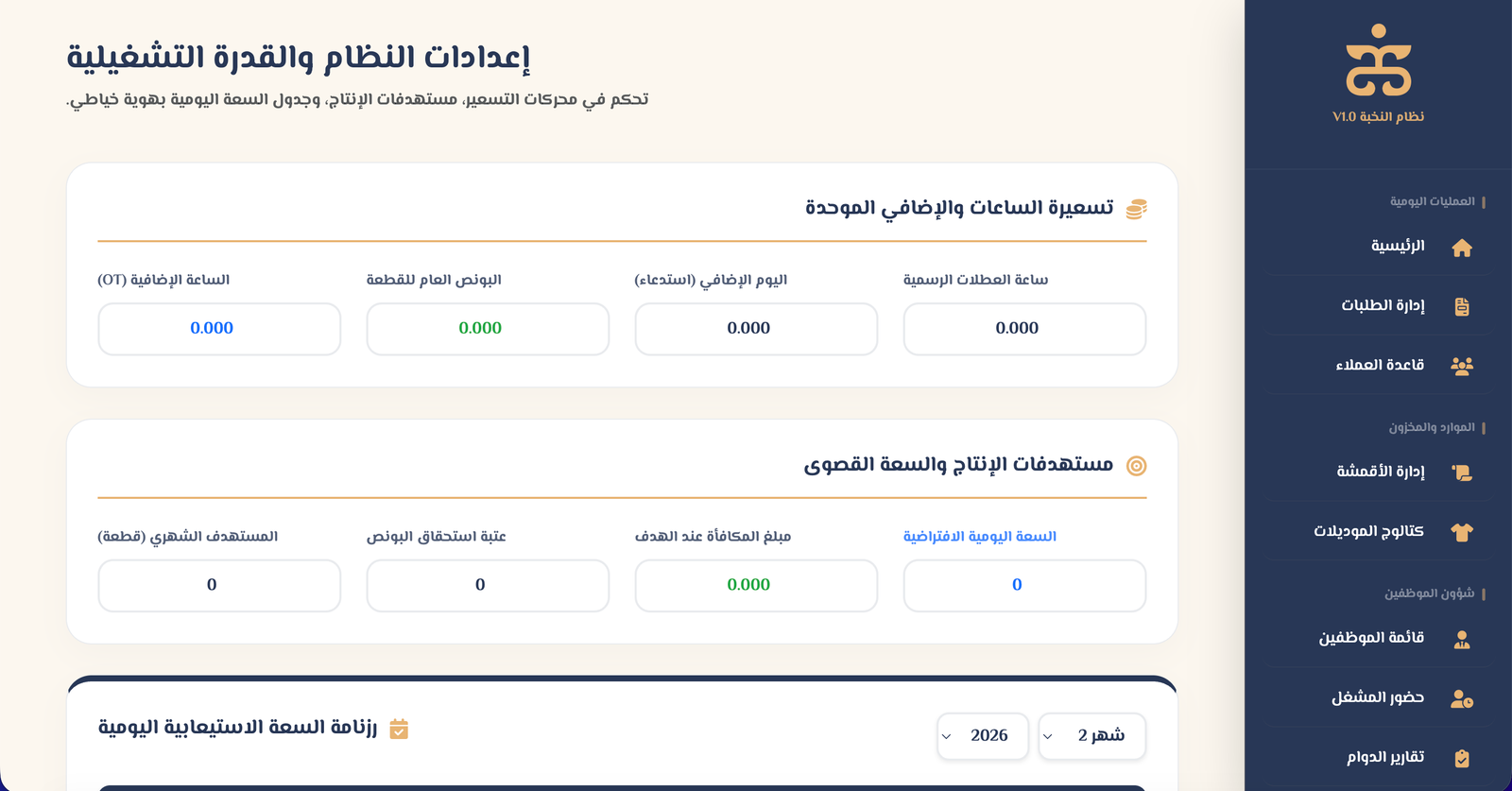
Task: Open إدارة الطلبات from the sidebar
Action: pos(1382,305)
